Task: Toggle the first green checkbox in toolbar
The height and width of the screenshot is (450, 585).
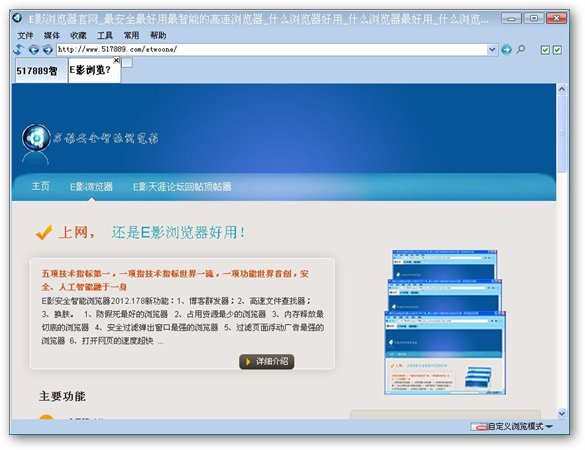Action: [x=545, y=50]
